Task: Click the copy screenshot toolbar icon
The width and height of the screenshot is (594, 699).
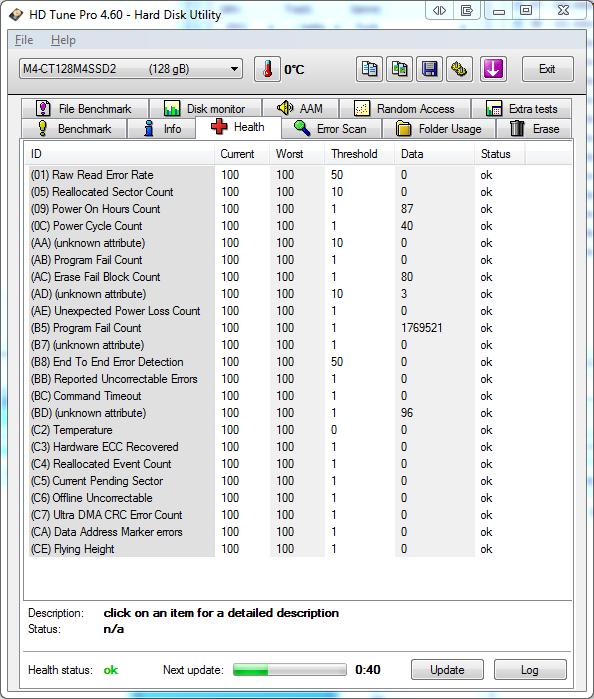Action: [x=399, y=69]
